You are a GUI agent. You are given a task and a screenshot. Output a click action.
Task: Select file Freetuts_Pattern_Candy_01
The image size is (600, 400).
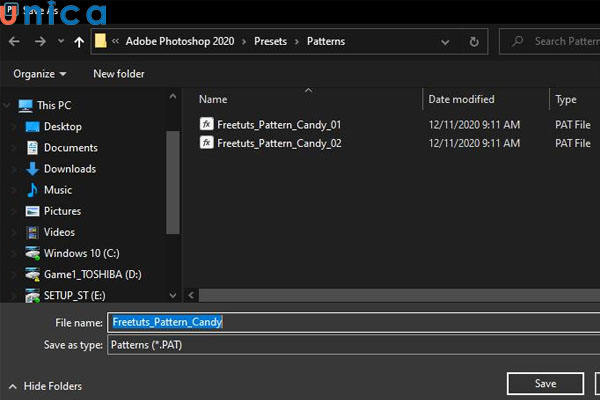(x=279, y=125)
